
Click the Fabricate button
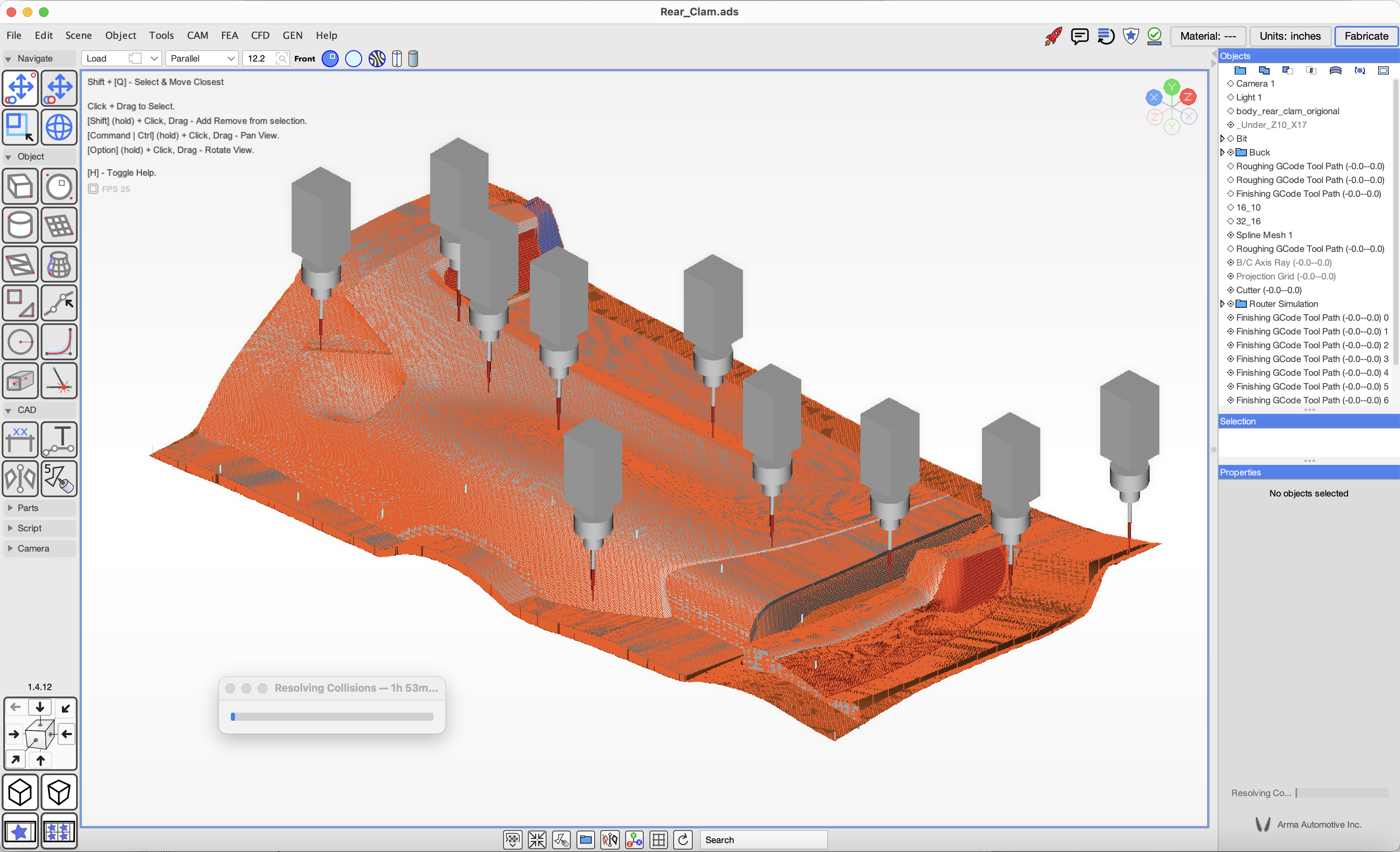1365,36
